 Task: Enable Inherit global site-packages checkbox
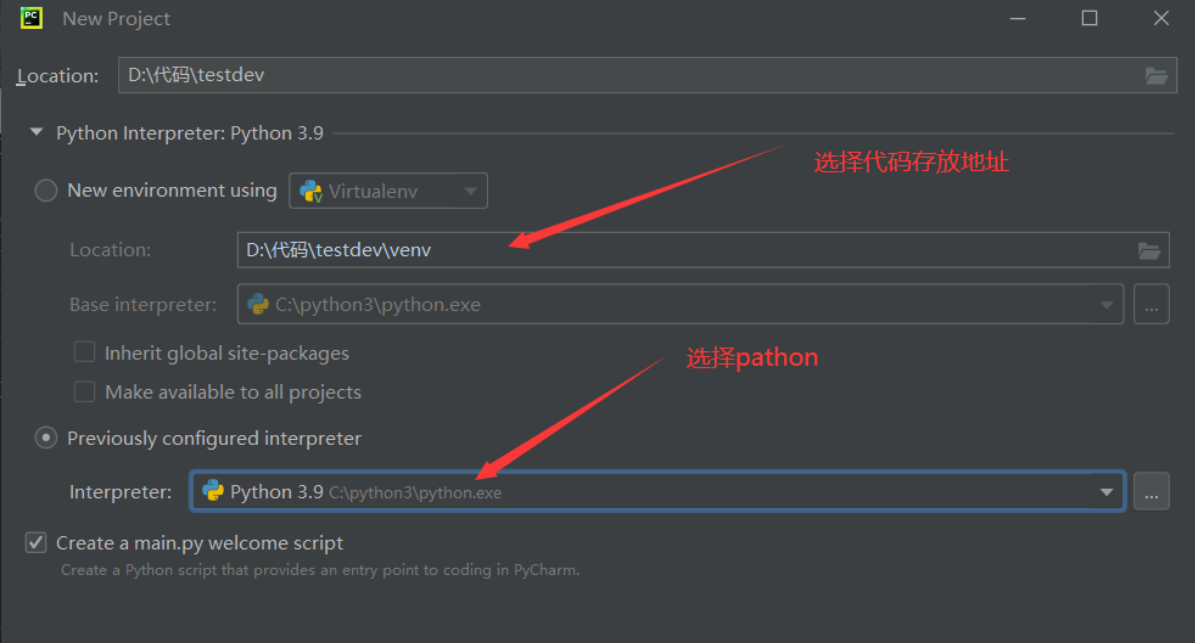pyautogui.click(x=85, y=352)
